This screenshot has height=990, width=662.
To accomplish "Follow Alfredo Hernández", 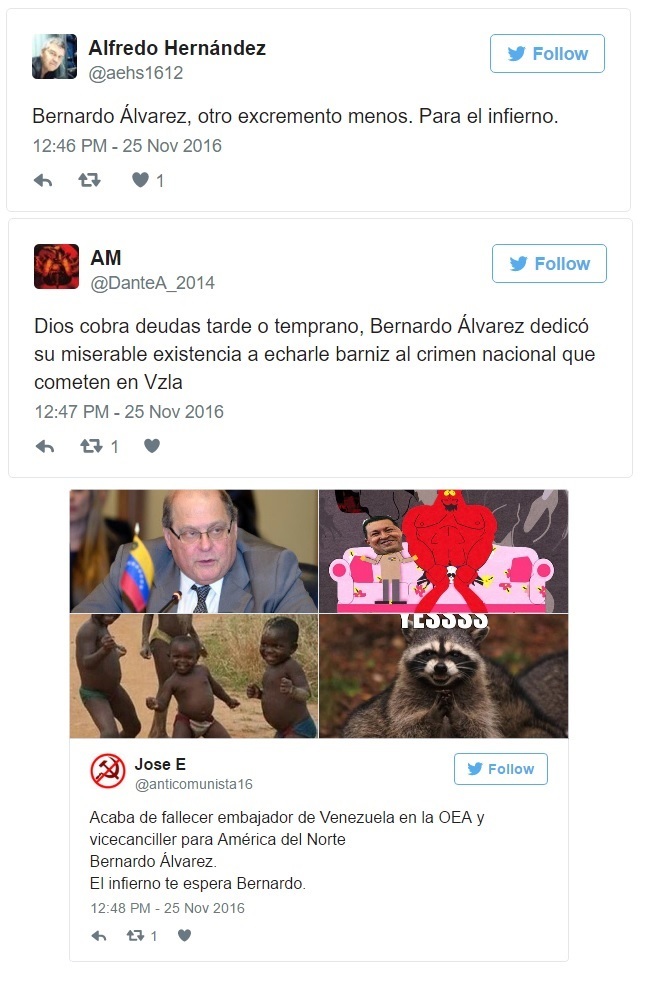I will point(547,54).
